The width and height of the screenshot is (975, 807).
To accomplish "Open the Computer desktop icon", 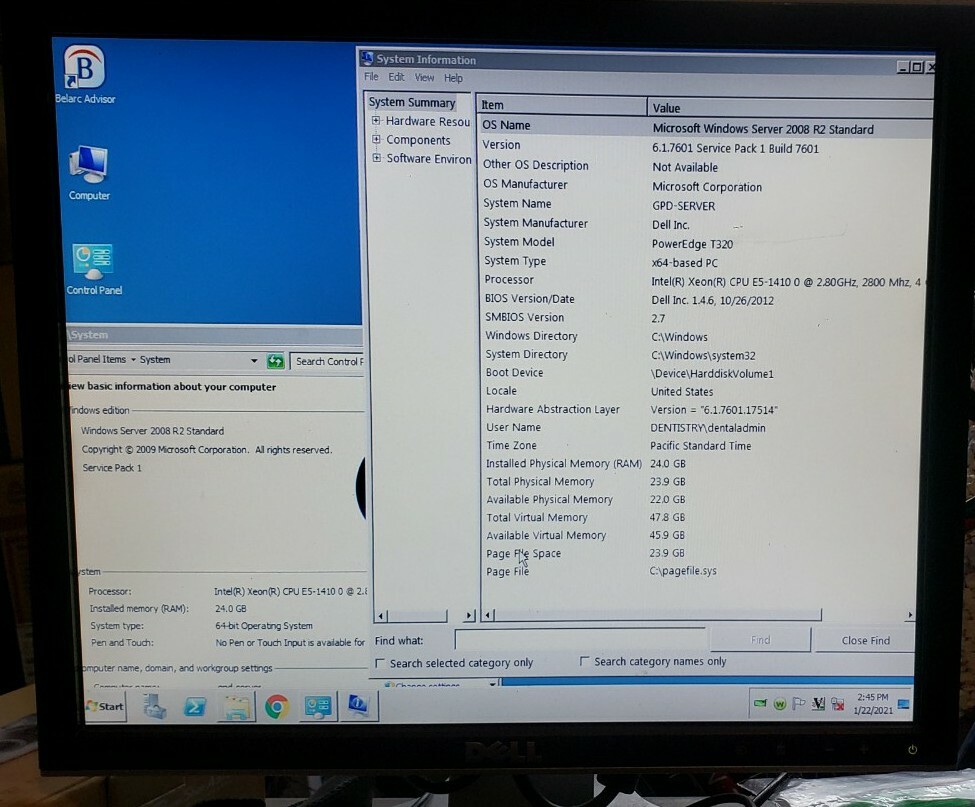I will 89,173.
